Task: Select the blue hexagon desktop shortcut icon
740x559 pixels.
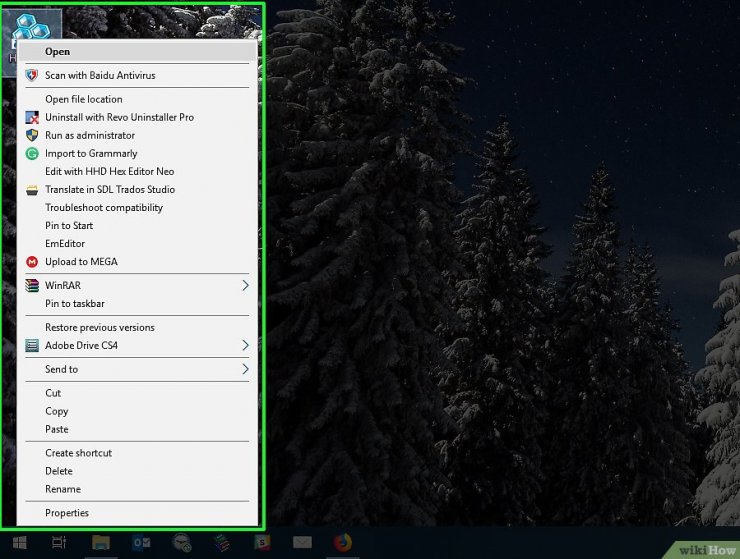Action: point(31,26)
